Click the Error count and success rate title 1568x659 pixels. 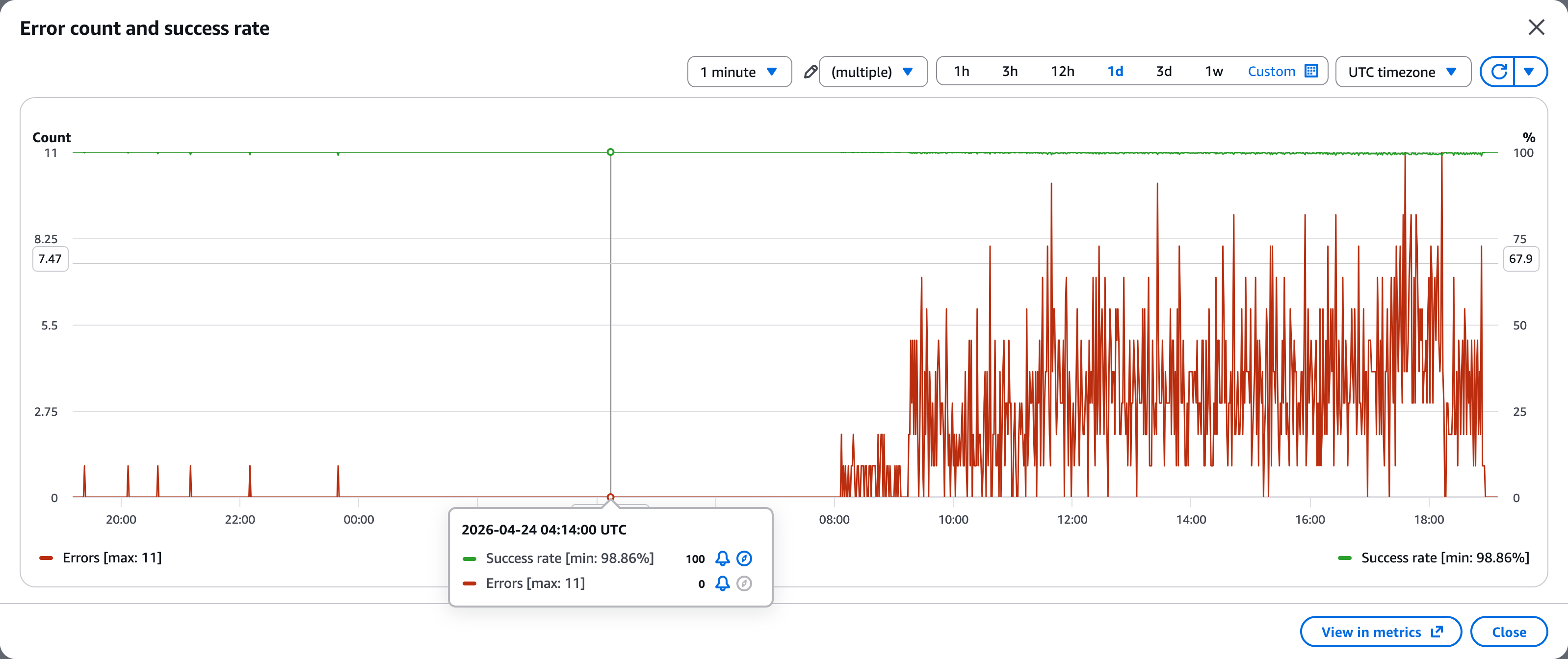click(x=144, y=28)
